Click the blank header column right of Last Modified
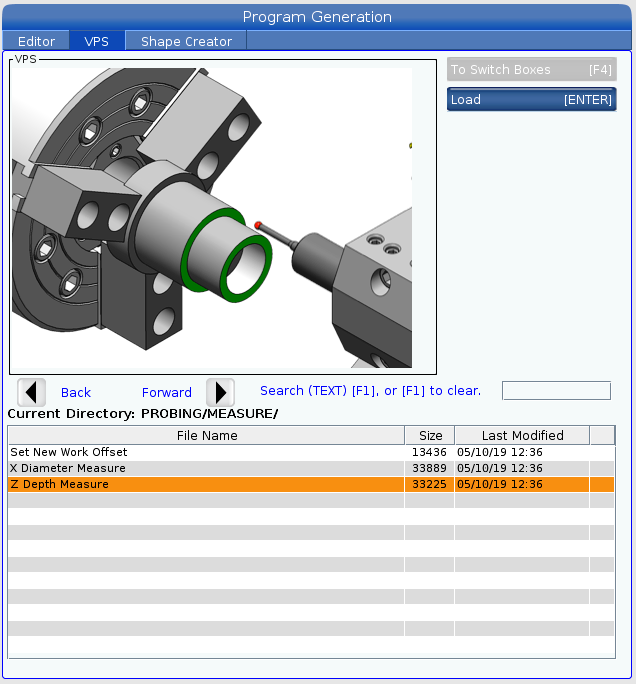 click(602, 435)
